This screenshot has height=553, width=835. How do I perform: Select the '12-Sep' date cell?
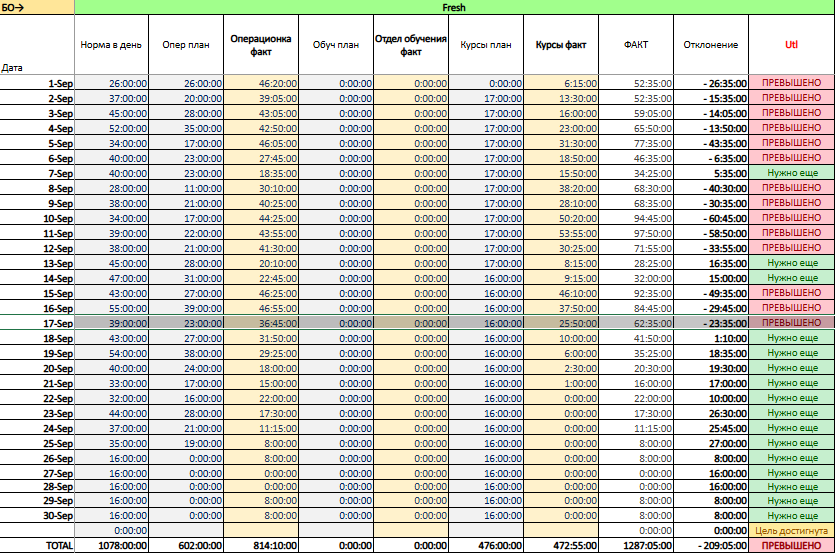pos(37,248)
